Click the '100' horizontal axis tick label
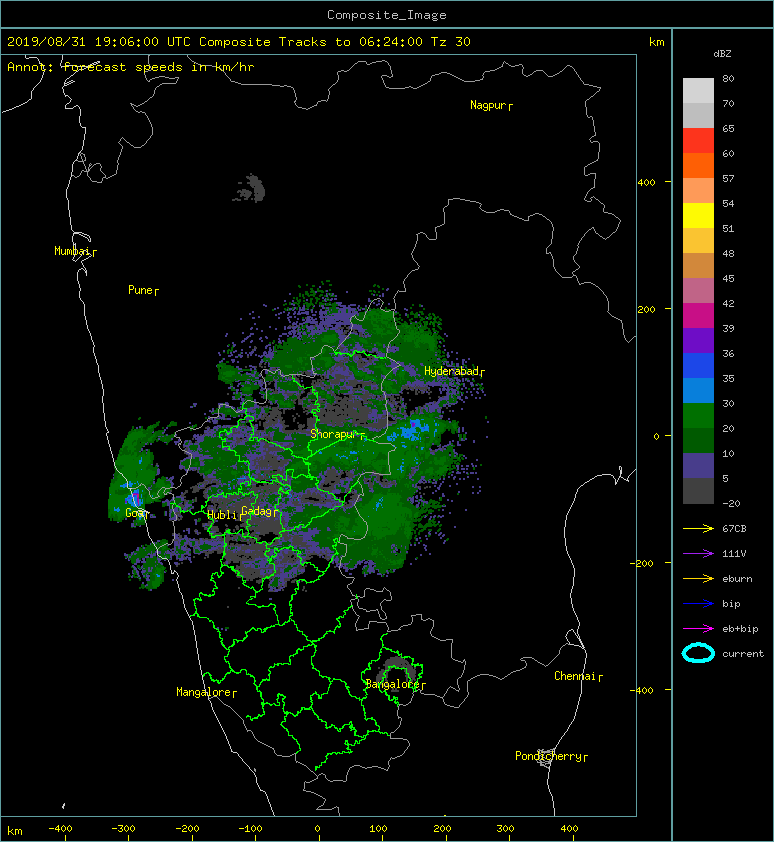The height and width of the screenshot is (842, 774). coord(378,829)
